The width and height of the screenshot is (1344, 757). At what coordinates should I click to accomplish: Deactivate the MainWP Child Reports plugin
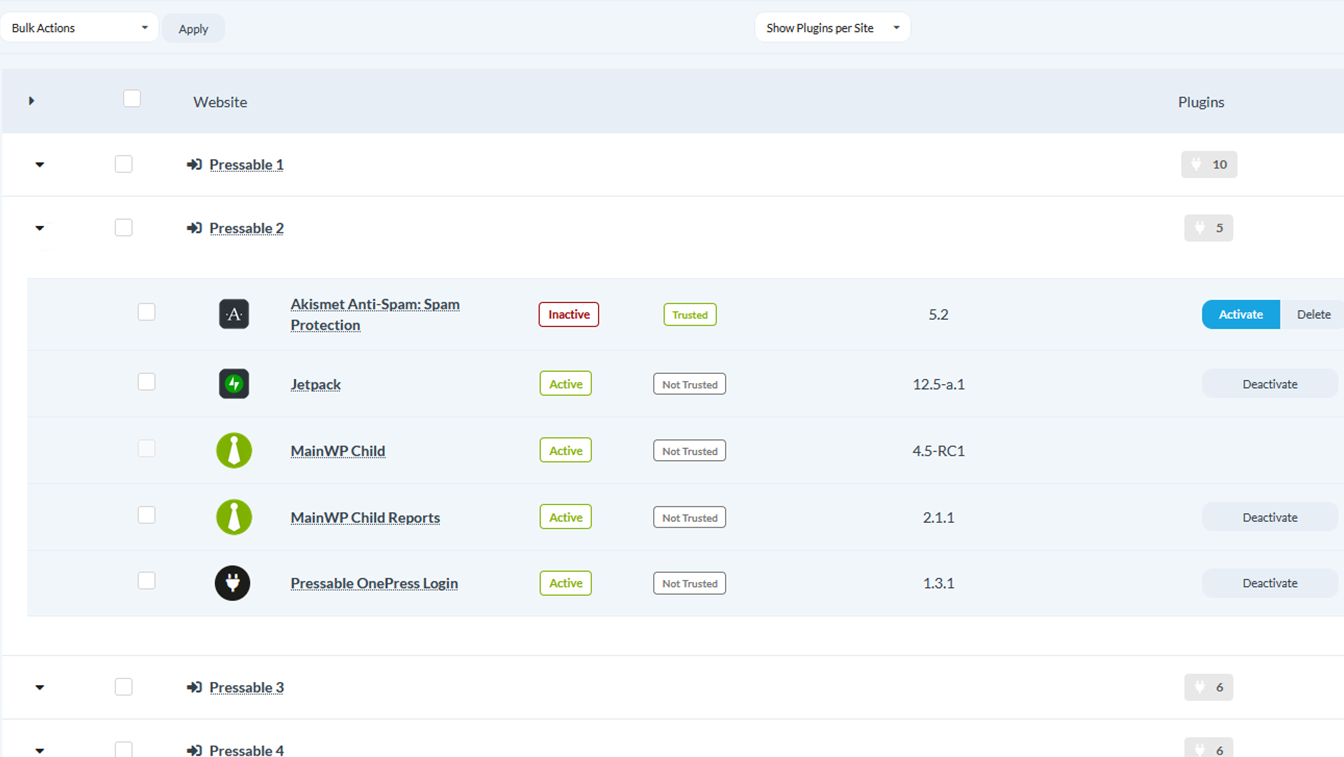[x=1270, y=517]
